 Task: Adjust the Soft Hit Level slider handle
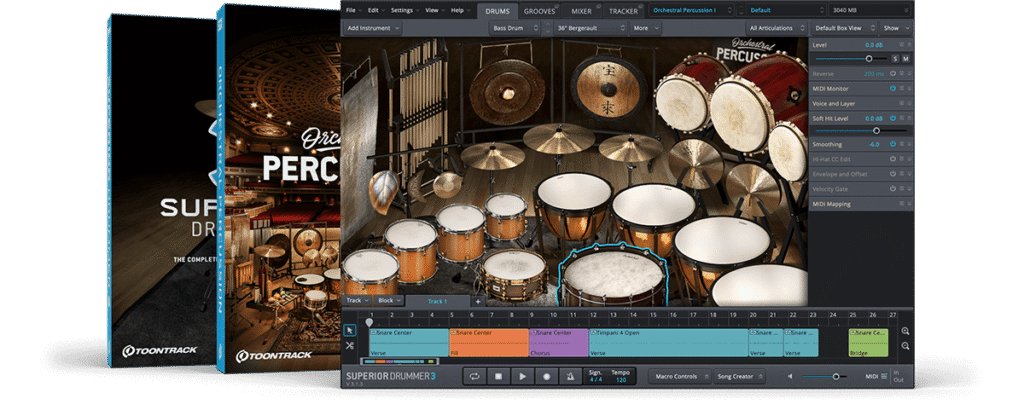point(876,131)
